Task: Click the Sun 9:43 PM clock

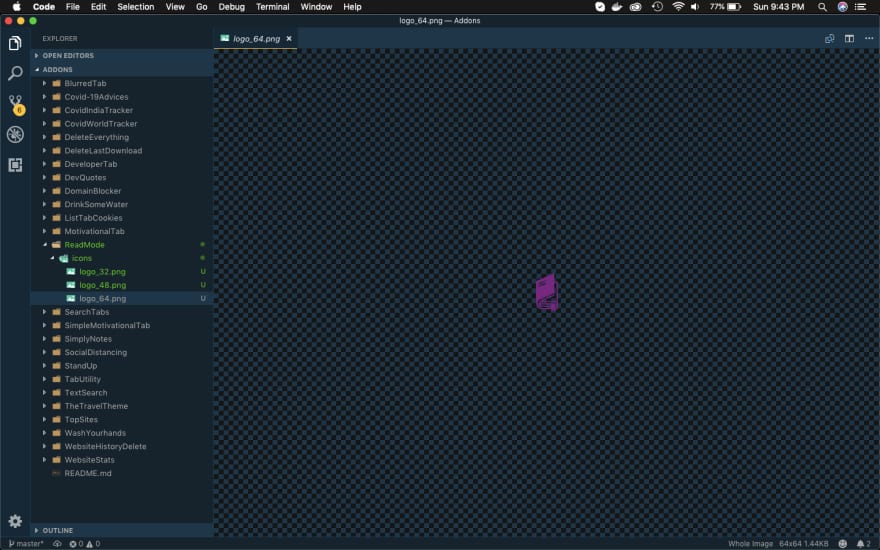Action: [x=778, y=7]
